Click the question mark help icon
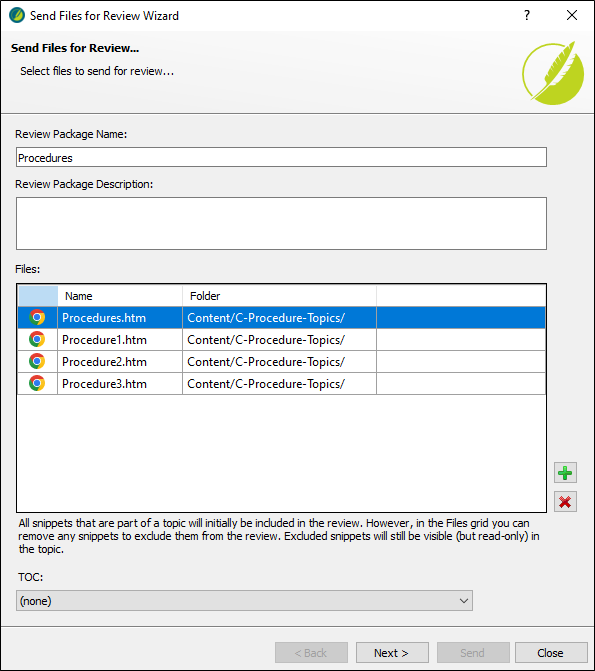Image resolution: width=595 pixels, height=671 pixels. [x=527, y=15]
